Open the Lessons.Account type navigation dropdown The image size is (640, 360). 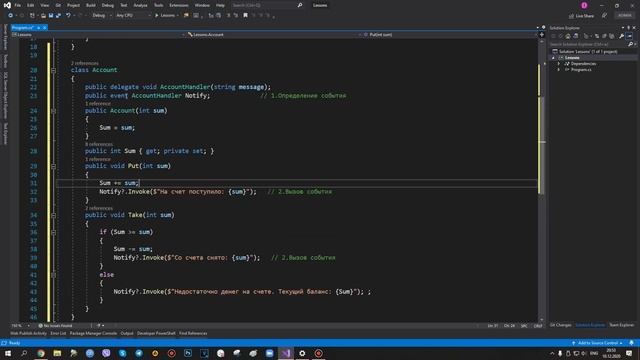(274, 35)
